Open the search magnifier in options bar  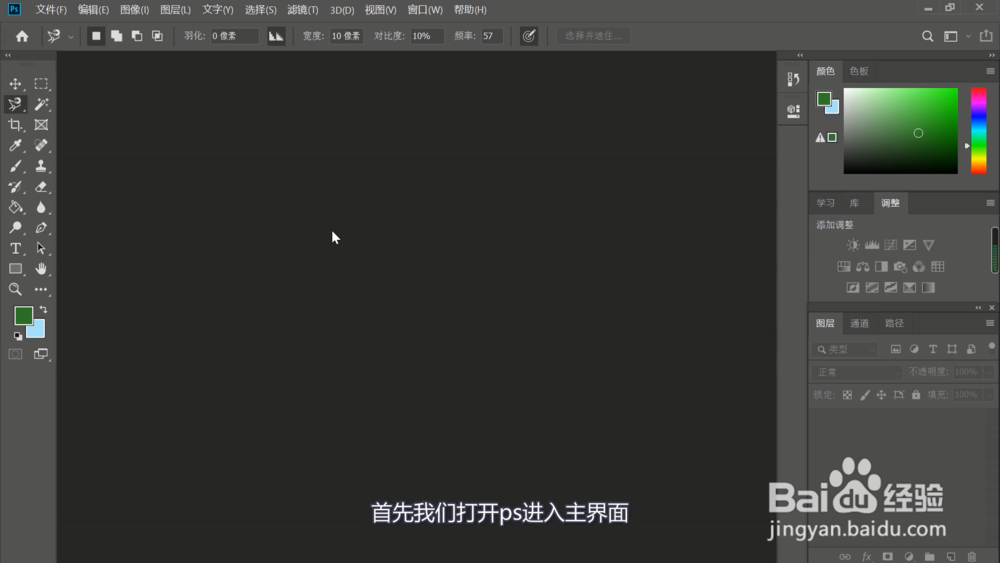927,36
